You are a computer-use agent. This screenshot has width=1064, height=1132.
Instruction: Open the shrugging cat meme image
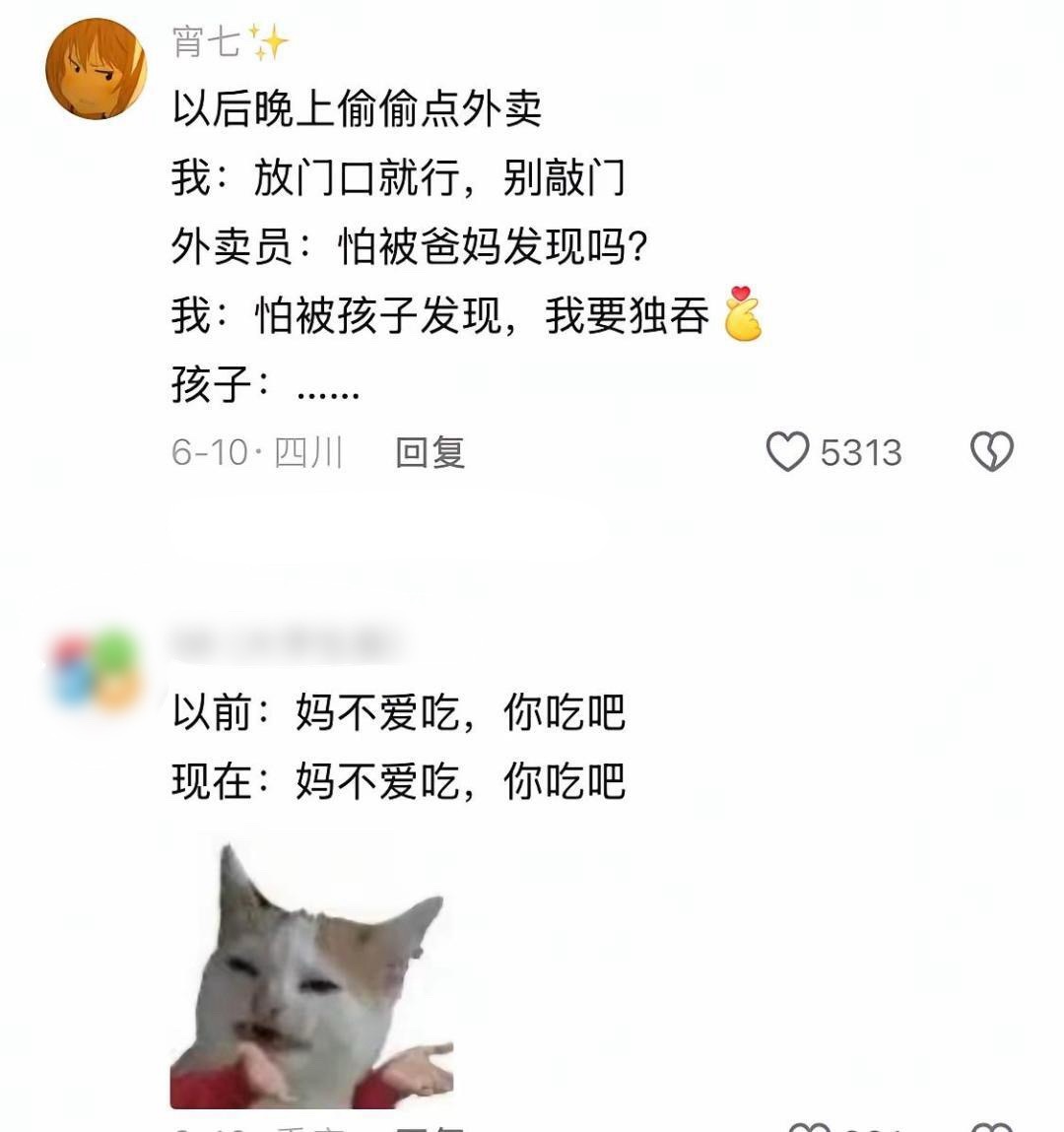(312, 976)
